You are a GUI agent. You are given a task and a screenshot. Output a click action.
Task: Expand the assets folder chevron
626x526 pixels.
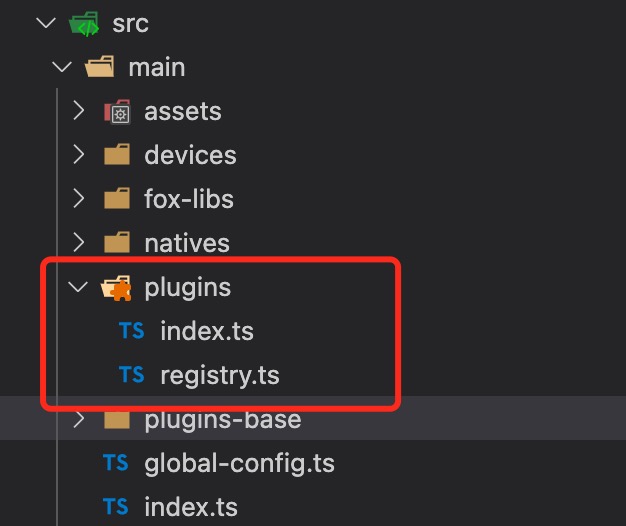click(79, 111)
